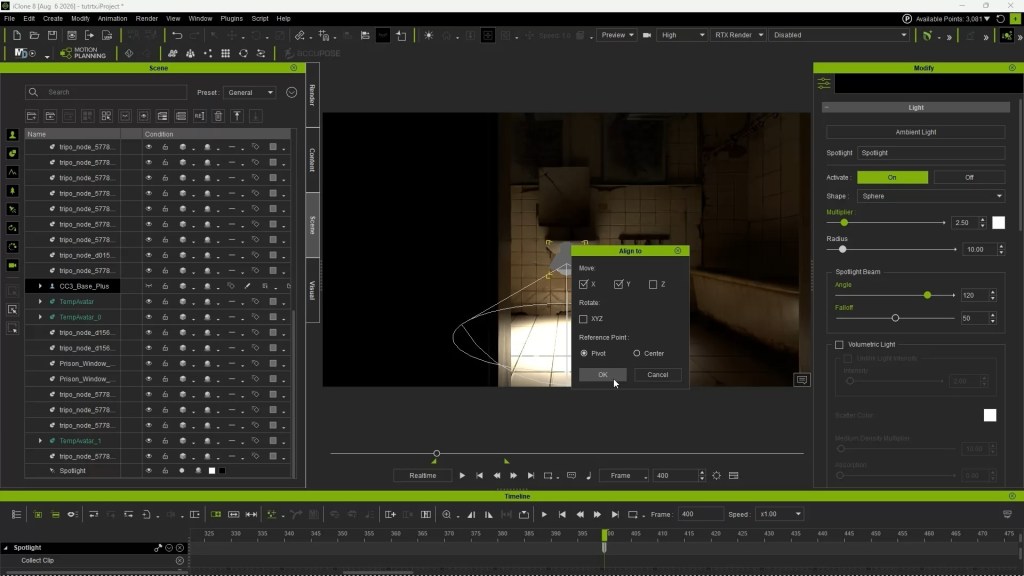Click the grid icon in secondary toolbar

225,54
